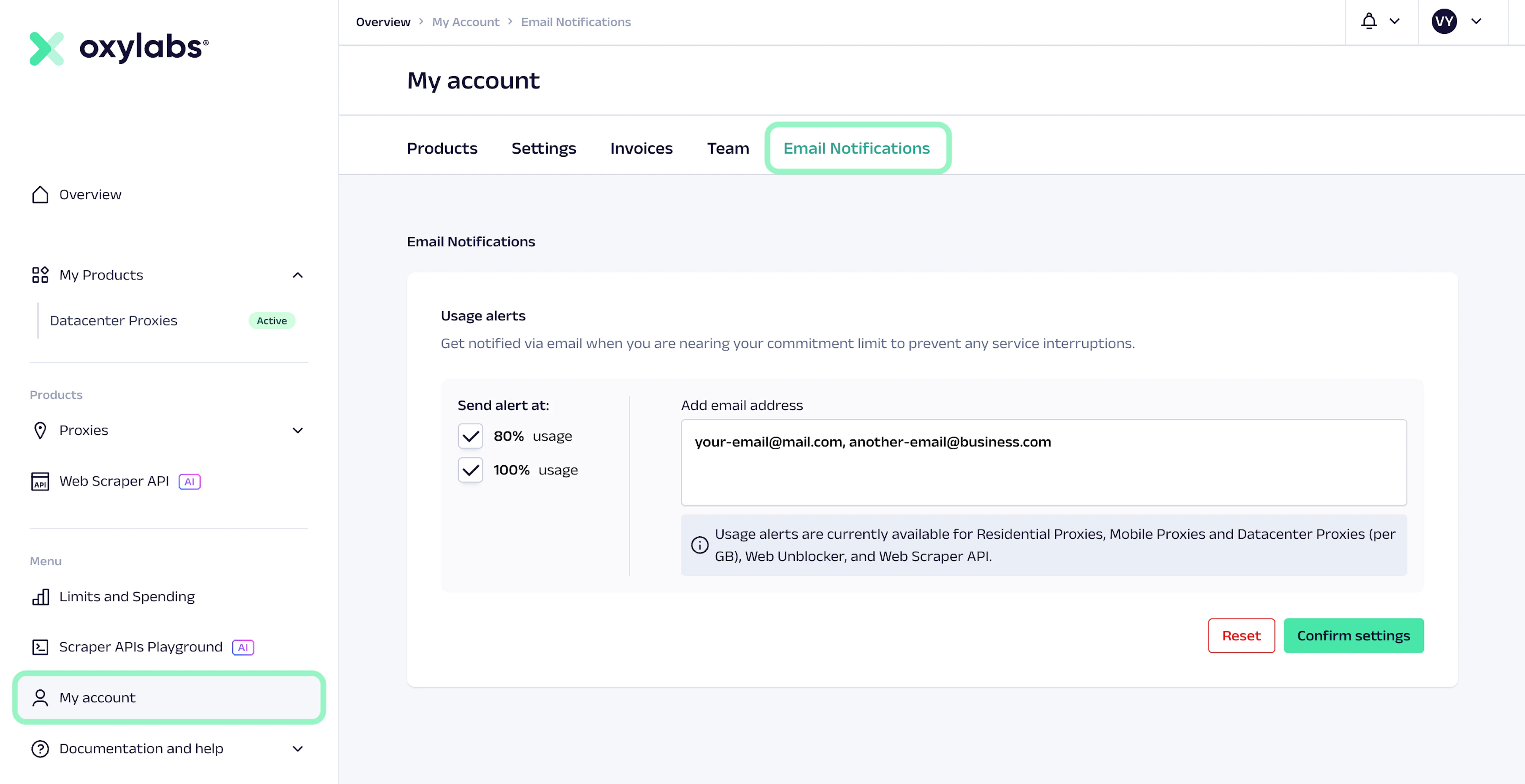Toggle the 100% usage checkbox

pos(471,470)
